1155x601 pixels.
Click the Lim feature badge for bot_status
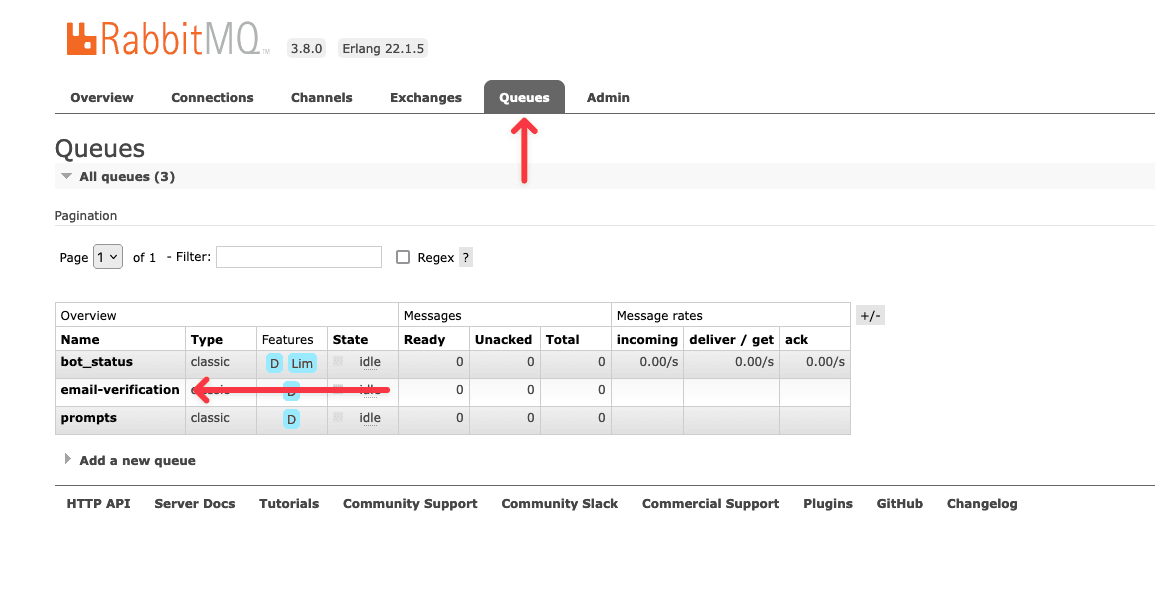tap(302, 363)
